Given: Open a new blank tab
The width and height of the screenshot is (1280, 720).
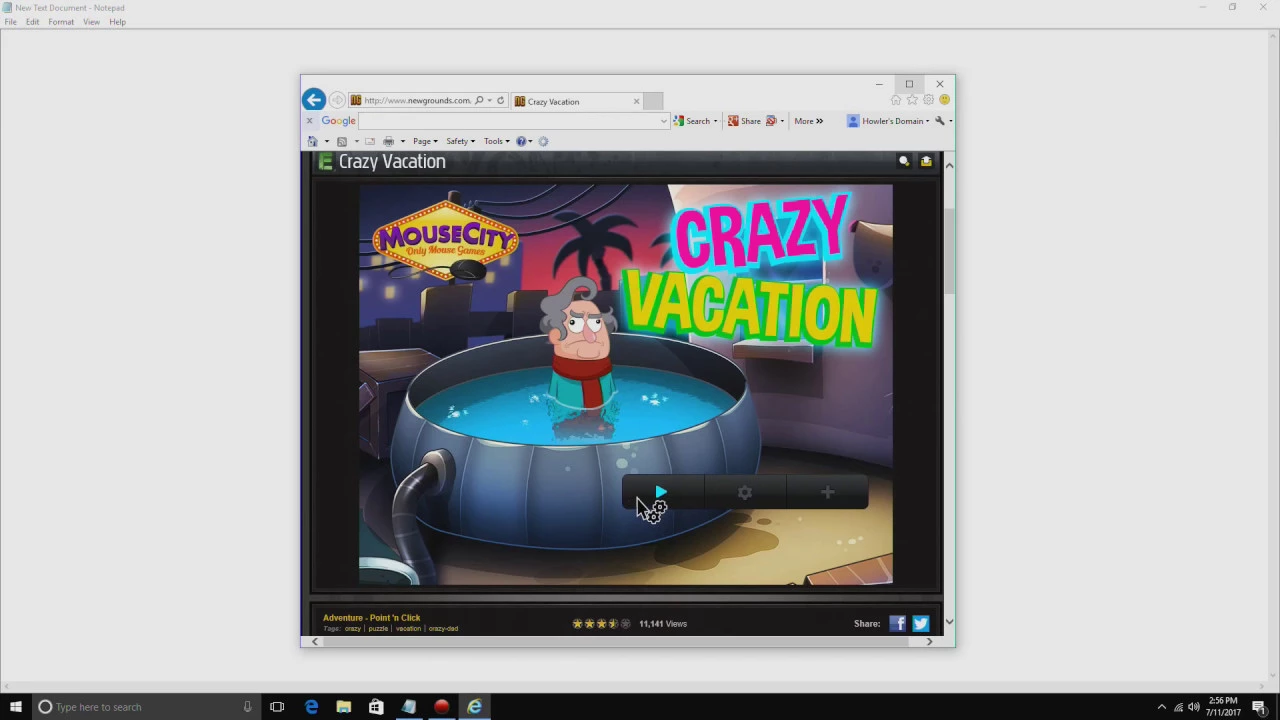Looking at the screenshot, I should click(x=653, y=101).
